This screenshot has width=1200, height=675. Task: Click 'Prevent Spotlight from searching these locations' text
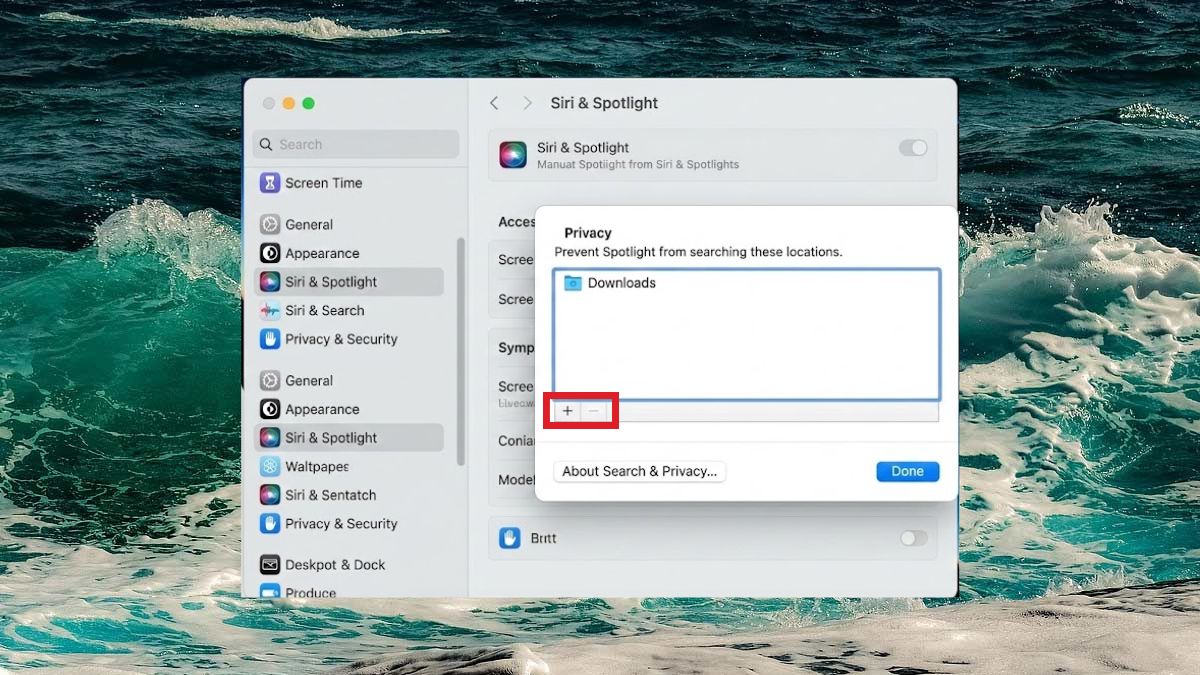[x=699, y=252]
